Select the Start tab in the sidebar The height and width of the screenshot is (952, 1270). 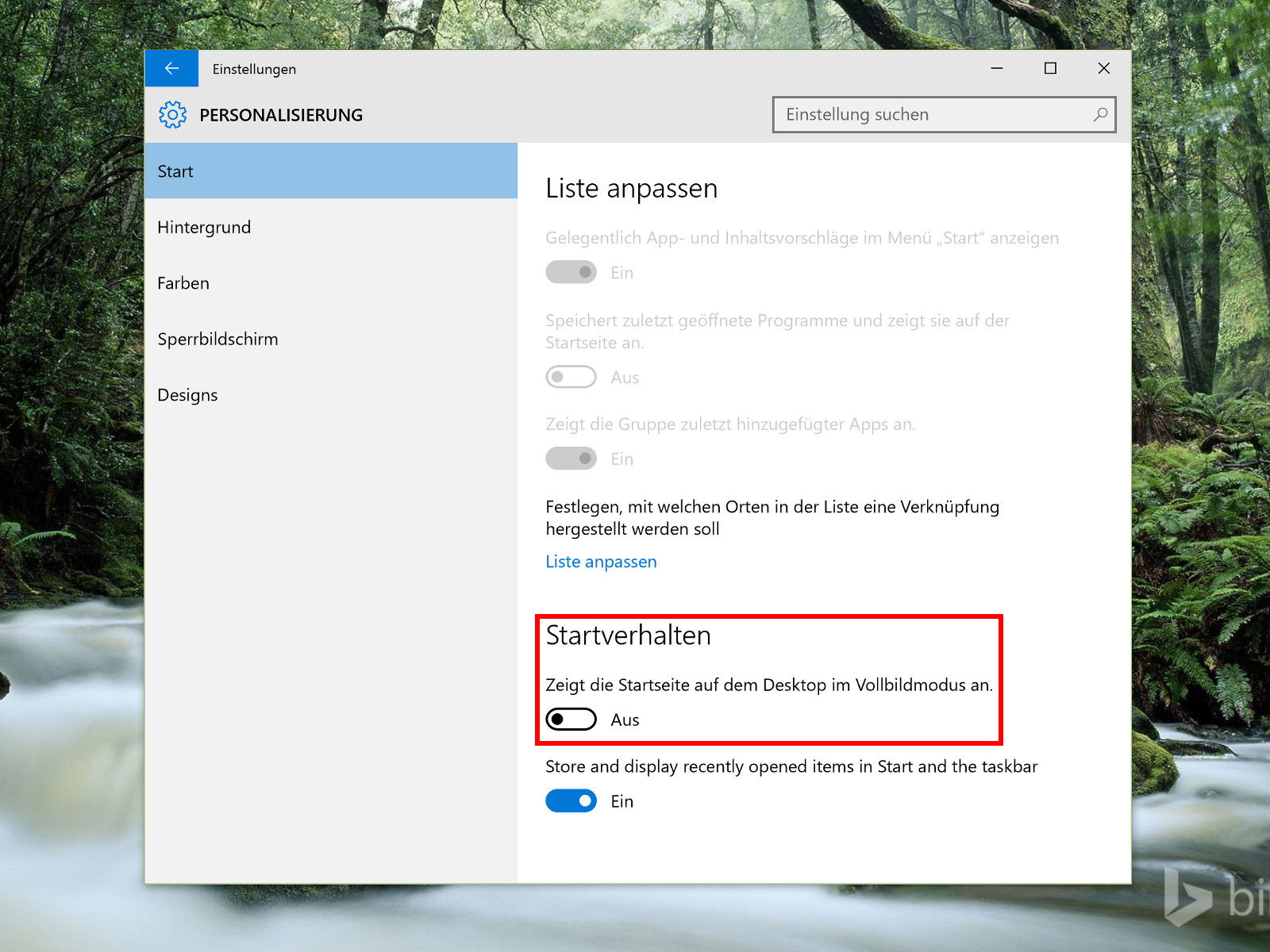pos(331,171)
